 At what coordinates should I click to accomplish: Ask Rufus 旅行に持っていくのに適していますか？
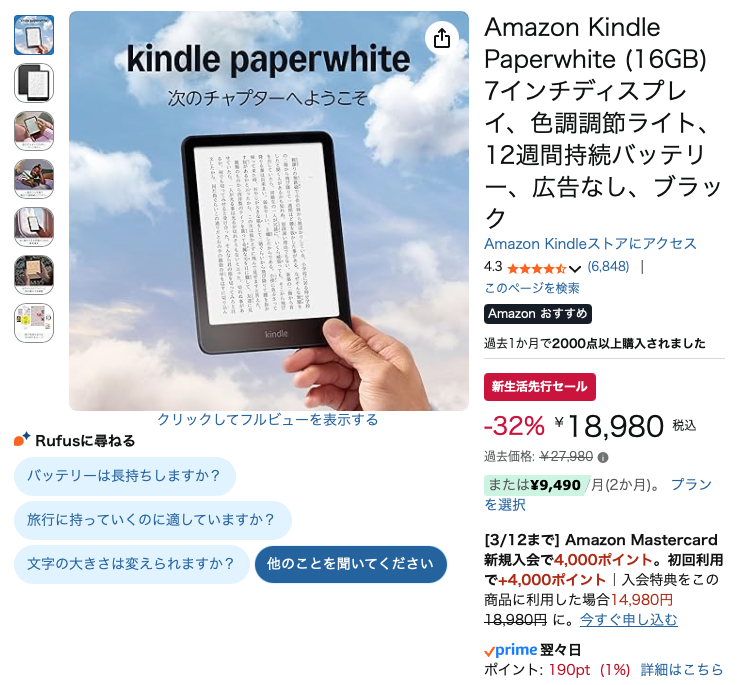pyautogui.click(x=152, y=520)
